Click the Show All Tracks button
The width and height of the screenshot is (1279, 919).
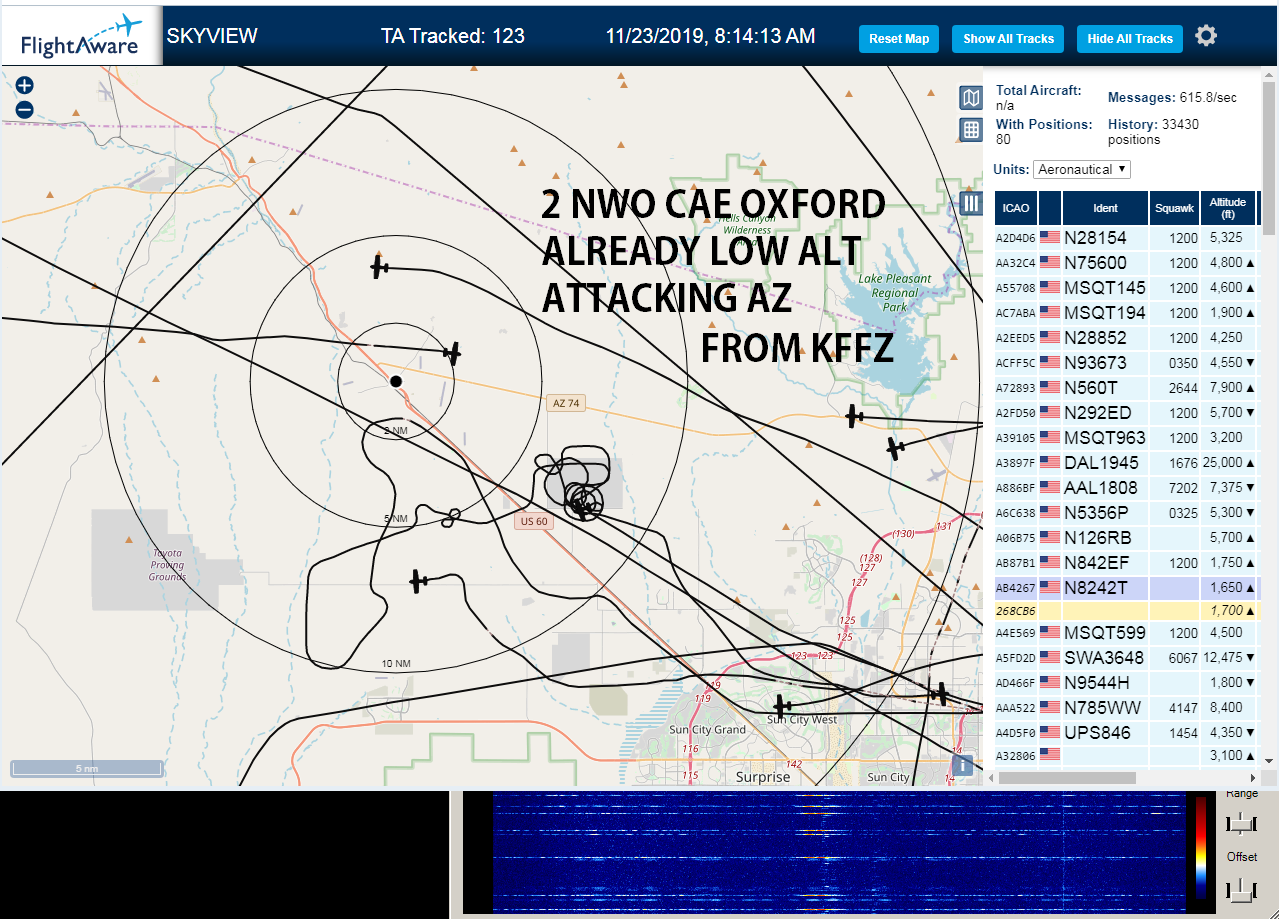(1008, 39)
